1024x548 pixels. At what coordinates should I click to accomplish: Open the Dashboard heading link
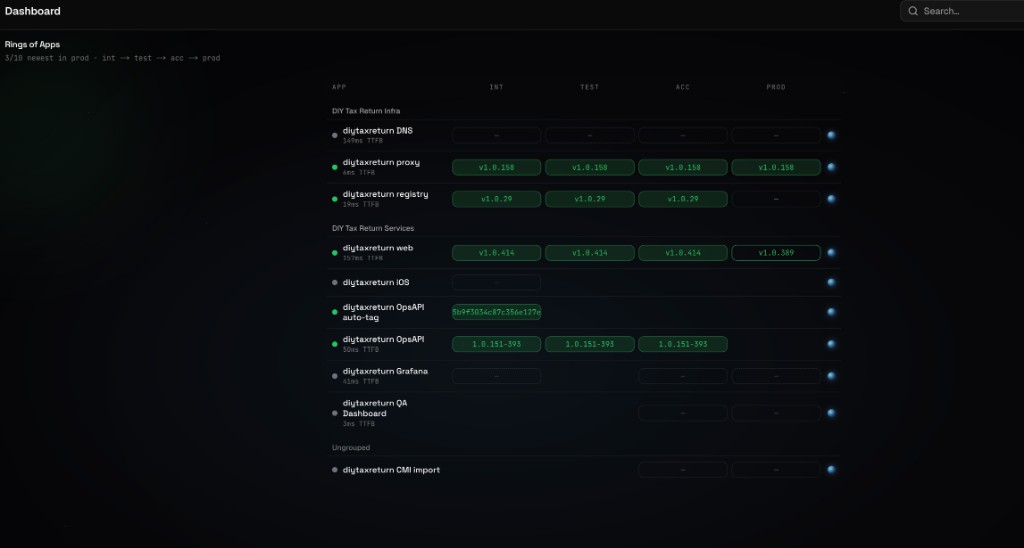[33, 11]
